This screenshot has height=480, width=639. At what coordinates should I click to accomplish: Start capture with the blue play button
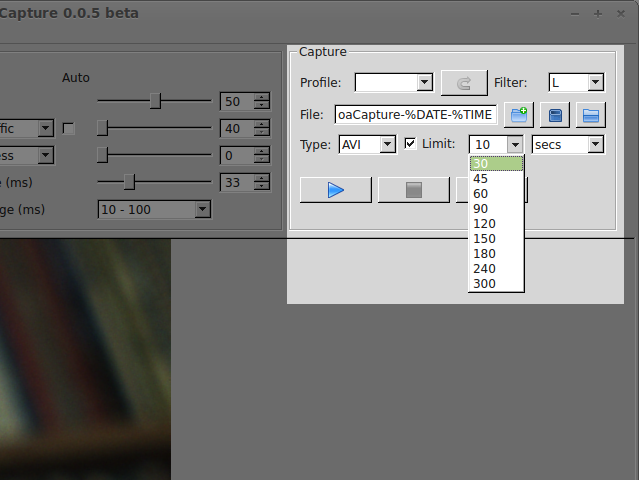tap(335, 190)
